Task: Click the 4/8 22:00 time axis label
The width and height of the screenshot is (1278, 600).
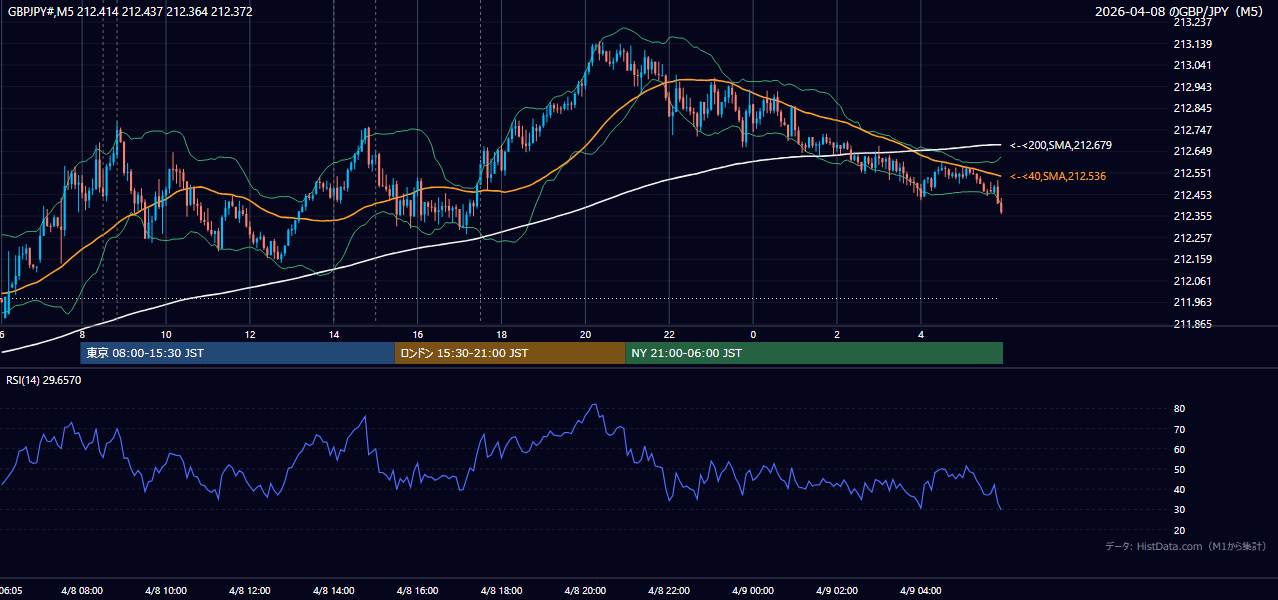Action: [670, 591]
